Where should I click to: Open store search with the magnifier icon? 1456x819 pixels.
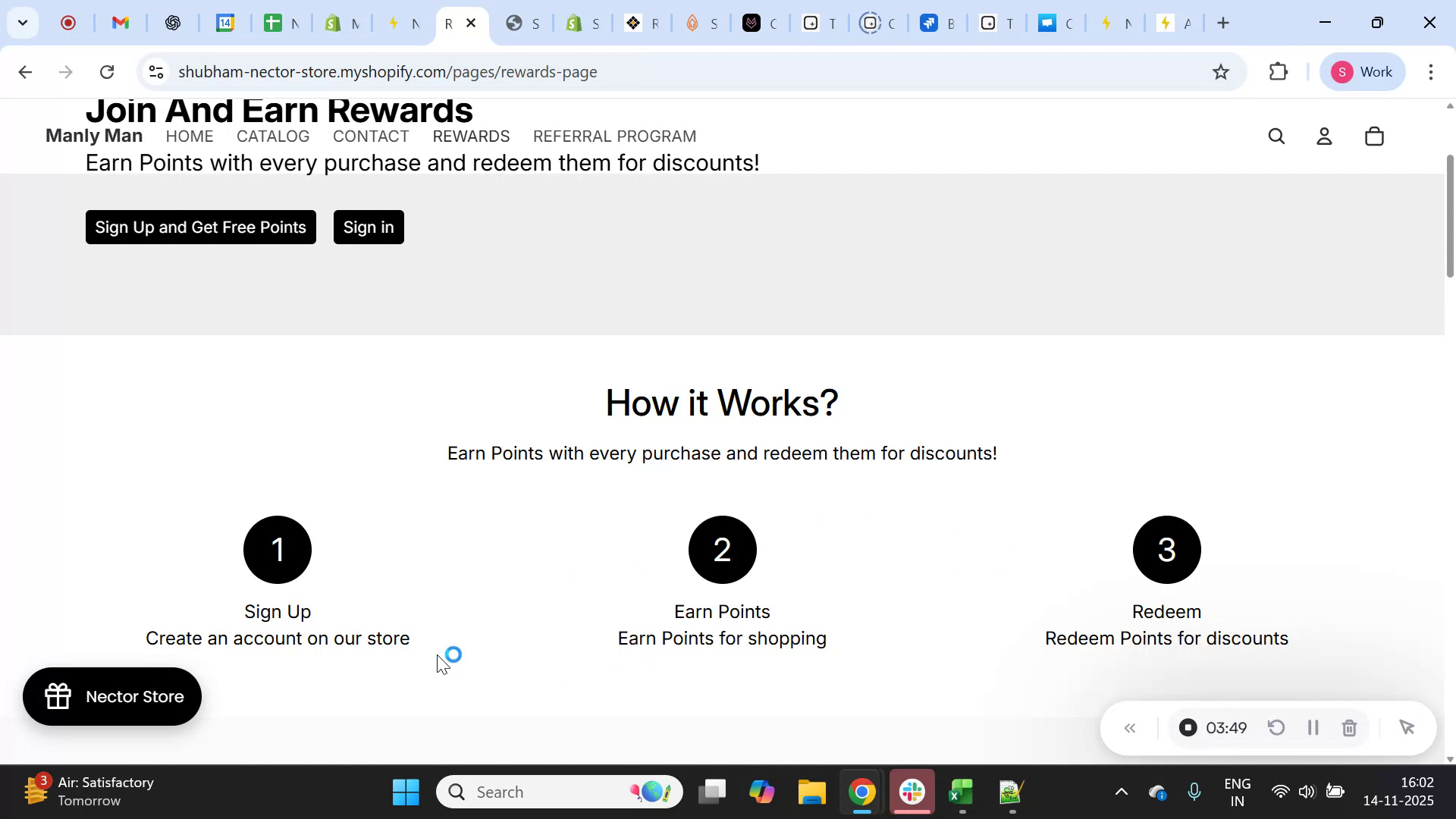[x=1276, y=136]
